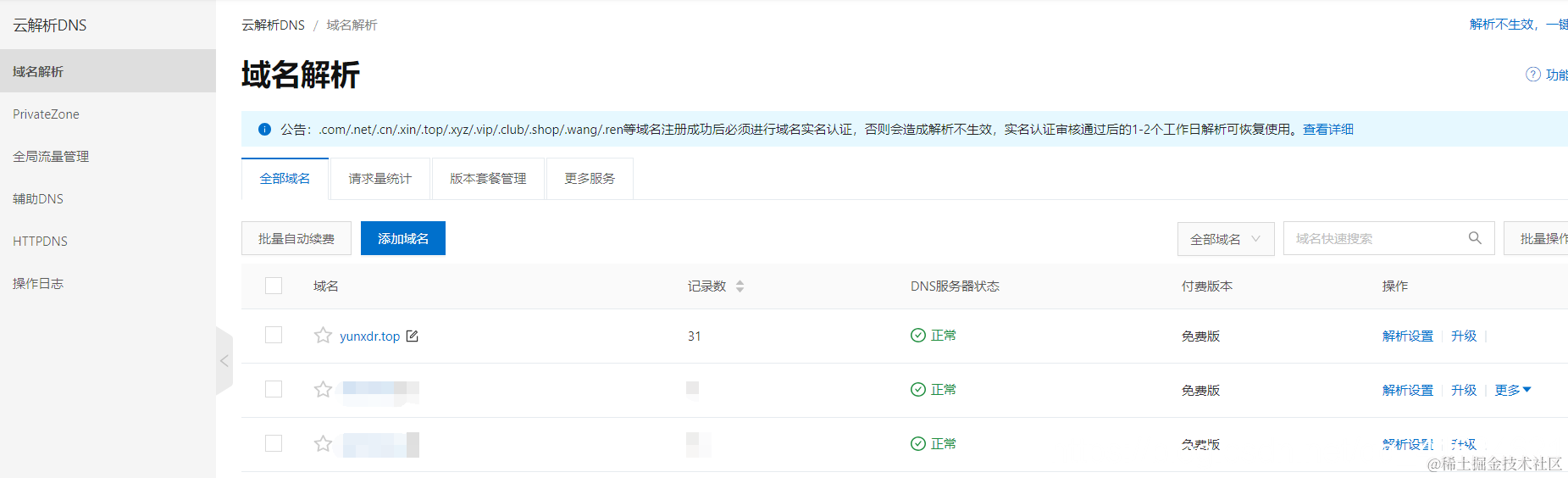Image resolution: width=1568 pixels, height=478 pixels.
Task: Click the 域名 column header
Action: click(326, 286)
